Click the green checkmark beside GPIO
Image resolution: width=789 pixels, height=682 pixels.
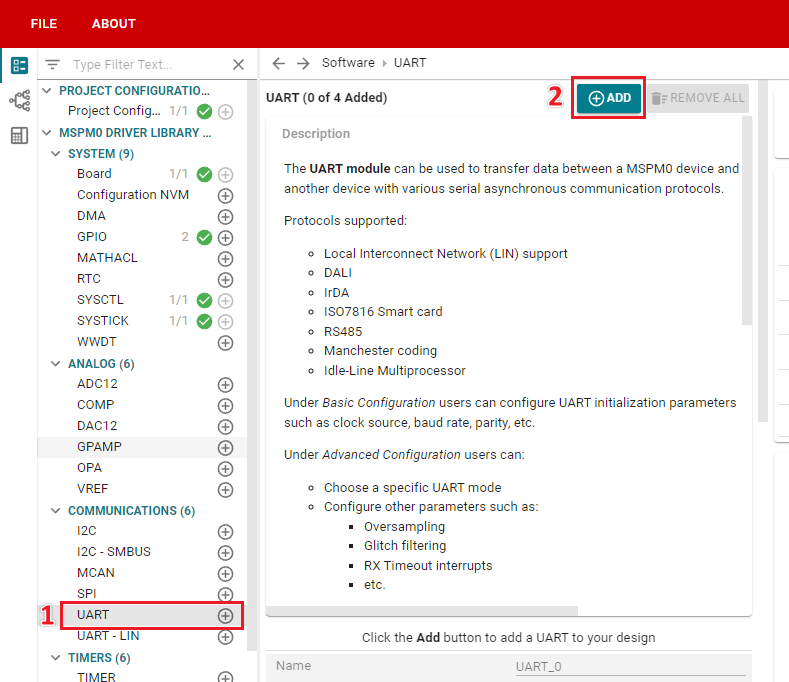204,237
